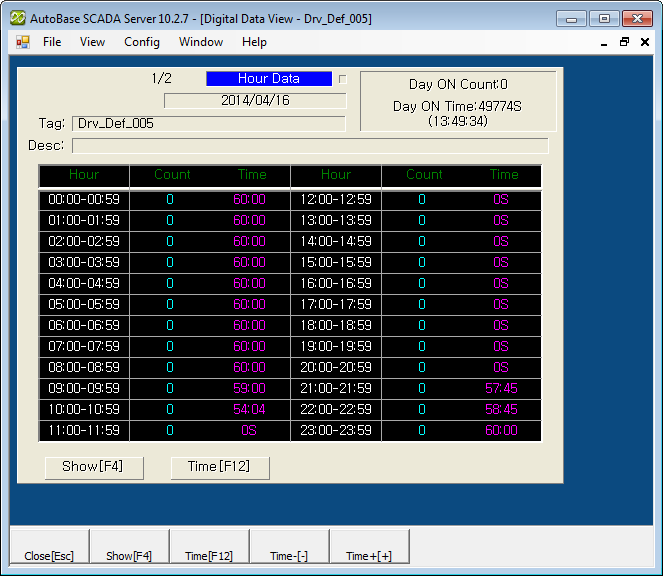Click the 1/2 page indicator

(x=162, y=78)
